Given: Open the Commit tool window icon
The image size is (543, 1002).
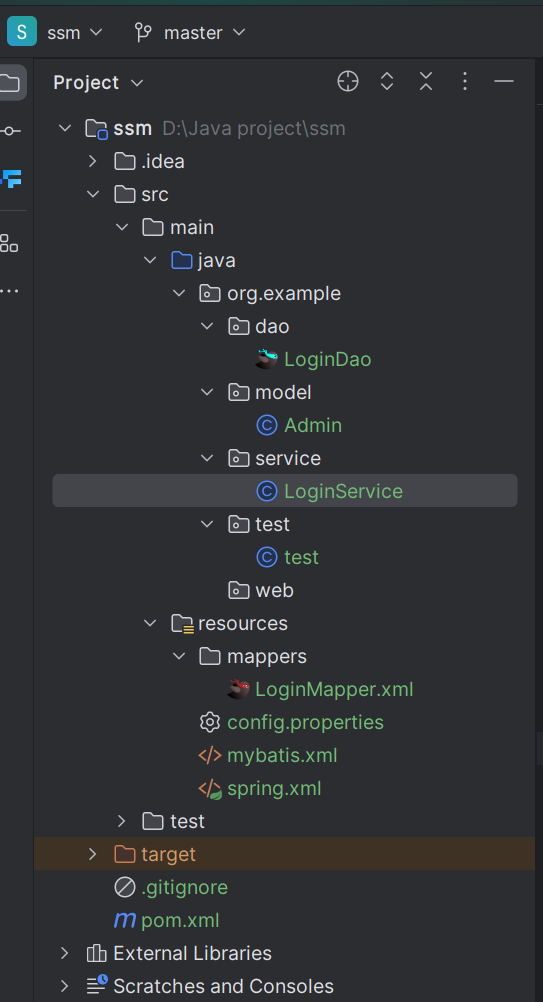Looking at the screenshot, I should tap(10, 131).
